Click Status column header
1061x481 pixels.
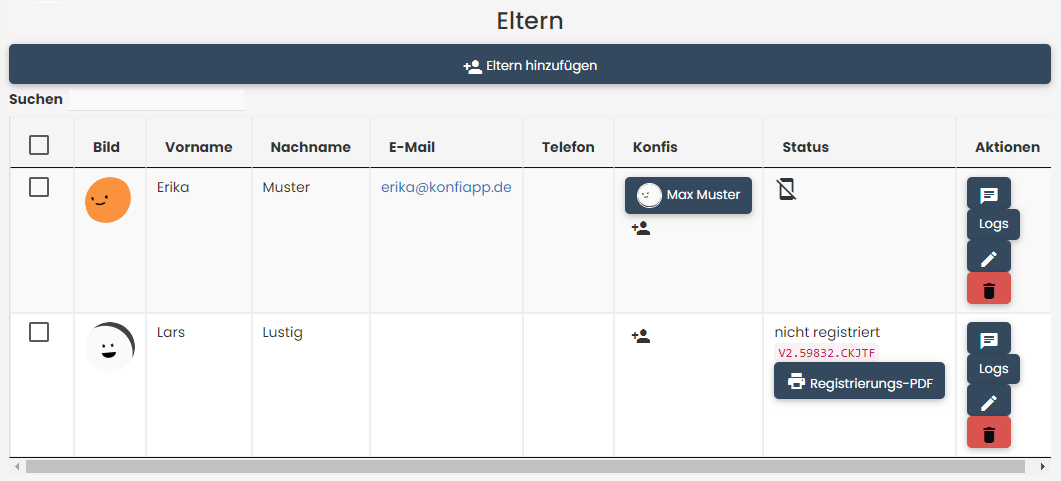coord(805,147)
